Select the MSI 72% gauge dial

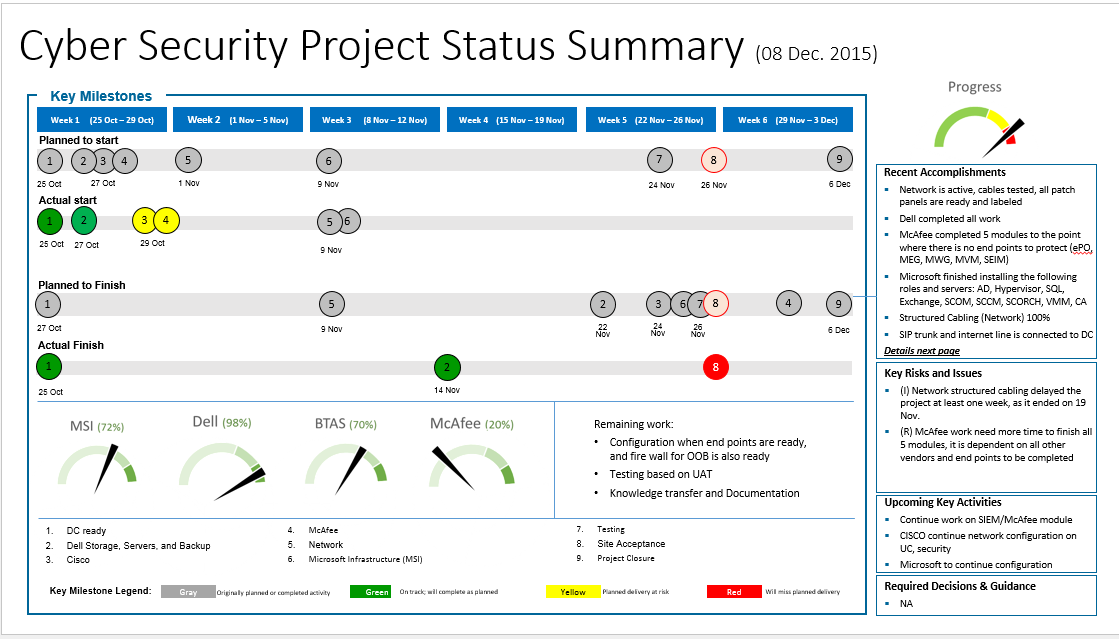[97, 469]
